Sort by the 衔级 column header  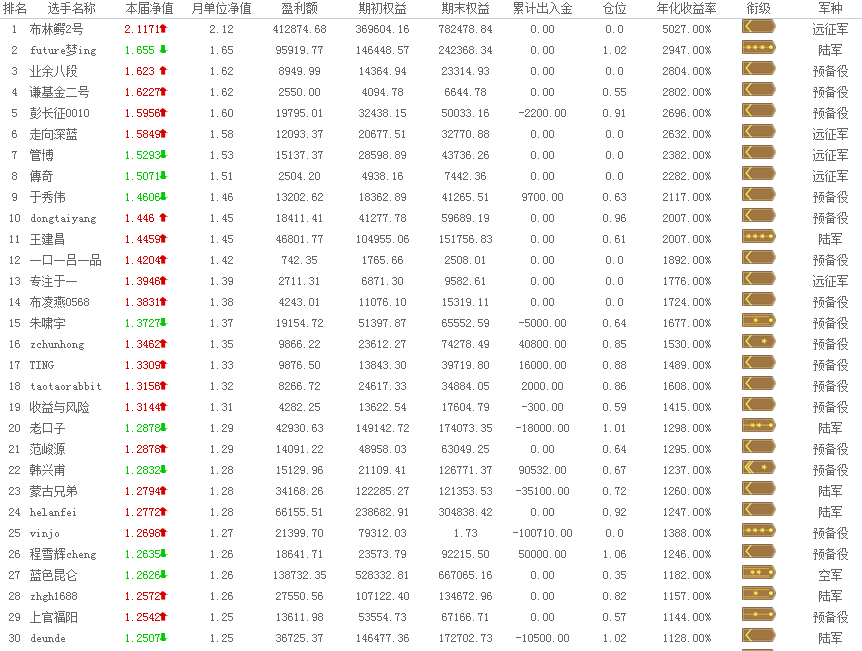click(x=758, y=8)
